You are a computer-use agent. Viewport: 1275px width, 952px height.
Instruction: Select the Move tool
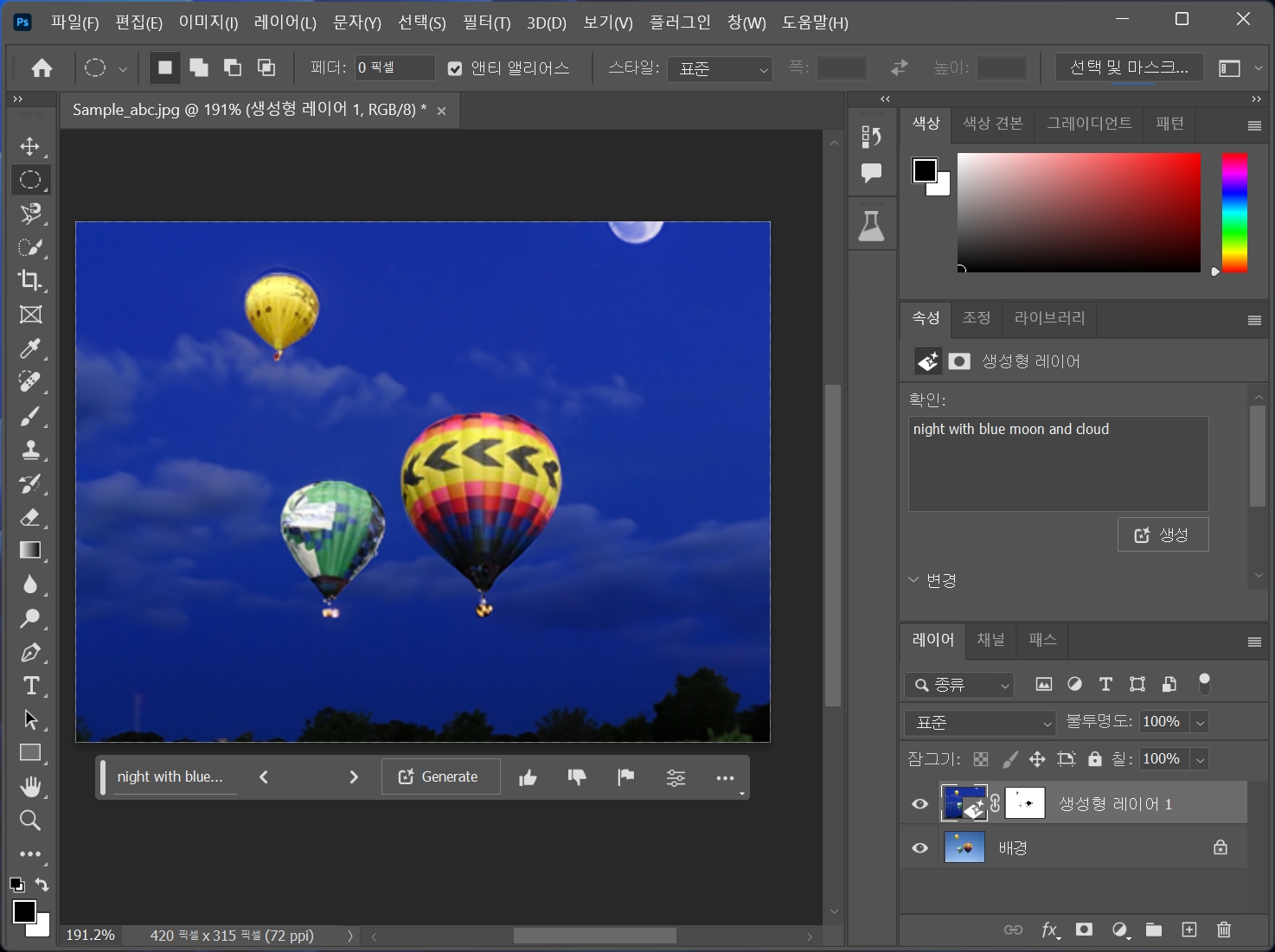pos(30,146)
